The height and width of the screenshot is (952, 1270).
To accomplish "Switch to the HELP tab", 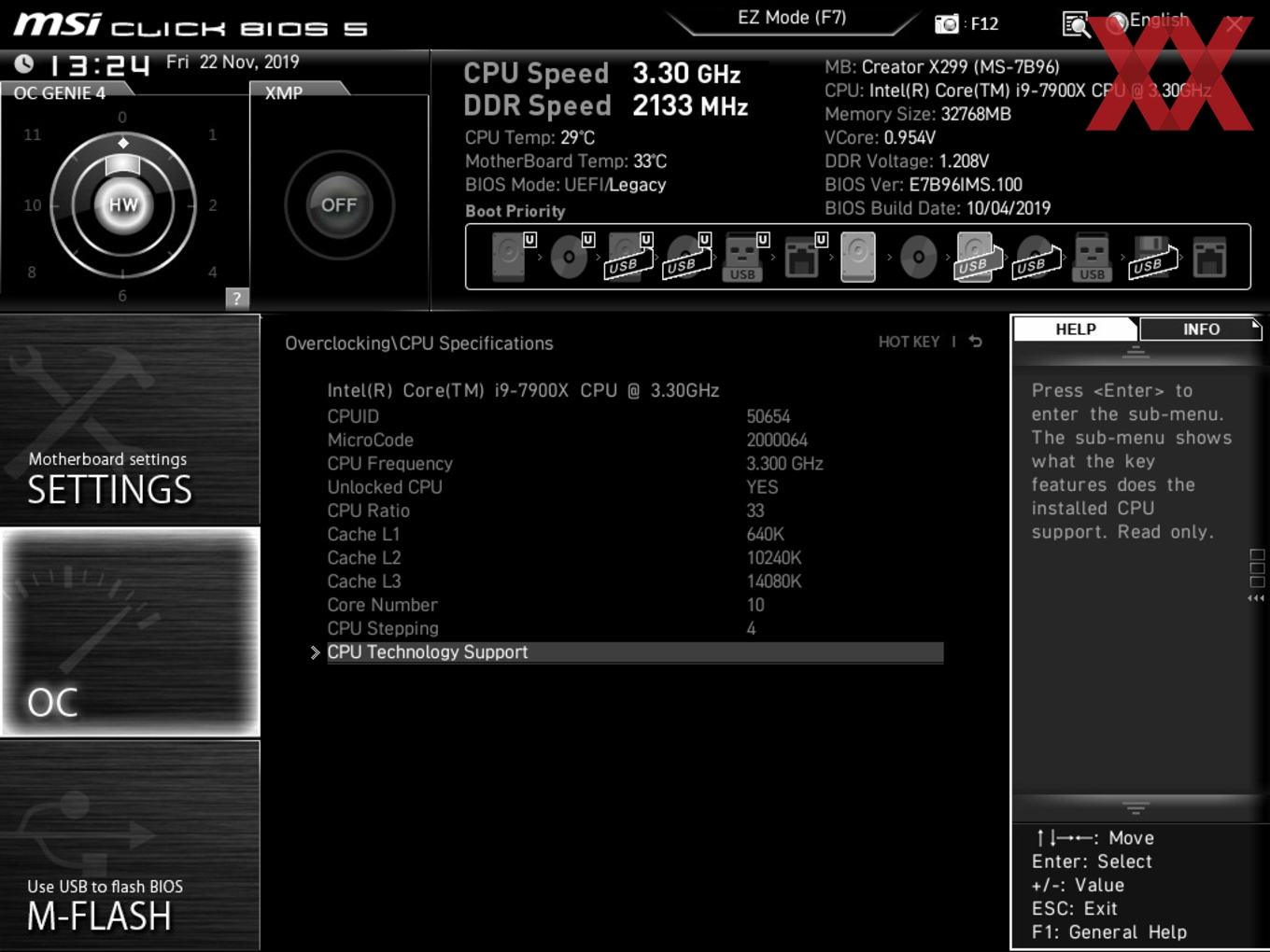I will click(x=1076, y=329).
